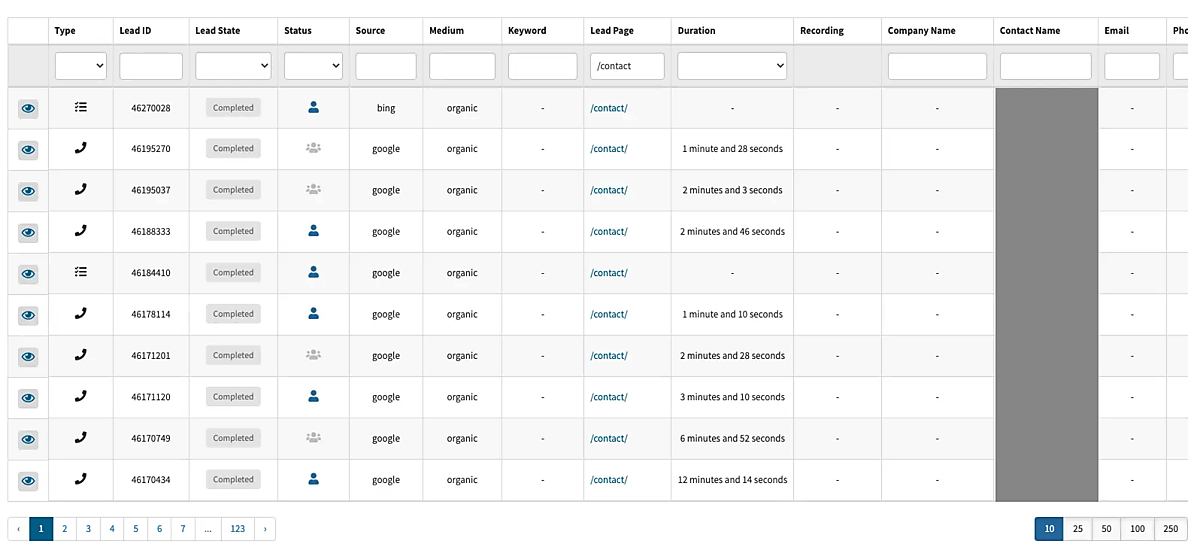
Task: Expand the Duration filter dropdown
Action: click(x=732, y=66)
